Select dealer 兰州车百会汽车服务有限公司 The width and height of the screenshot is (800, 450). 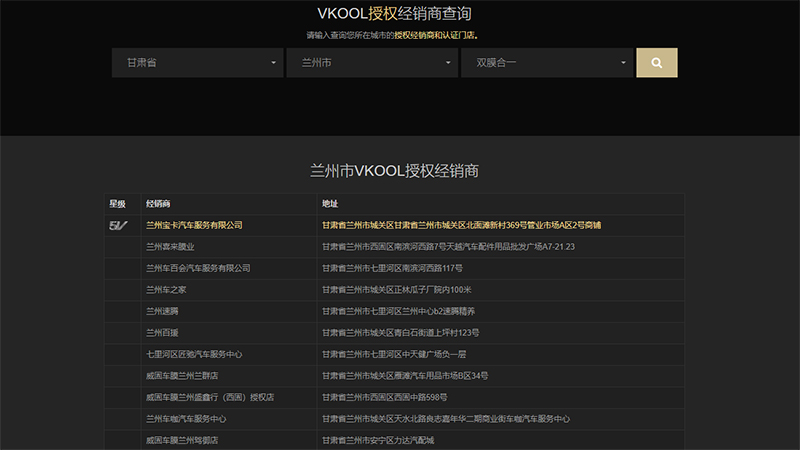(198, 268)
